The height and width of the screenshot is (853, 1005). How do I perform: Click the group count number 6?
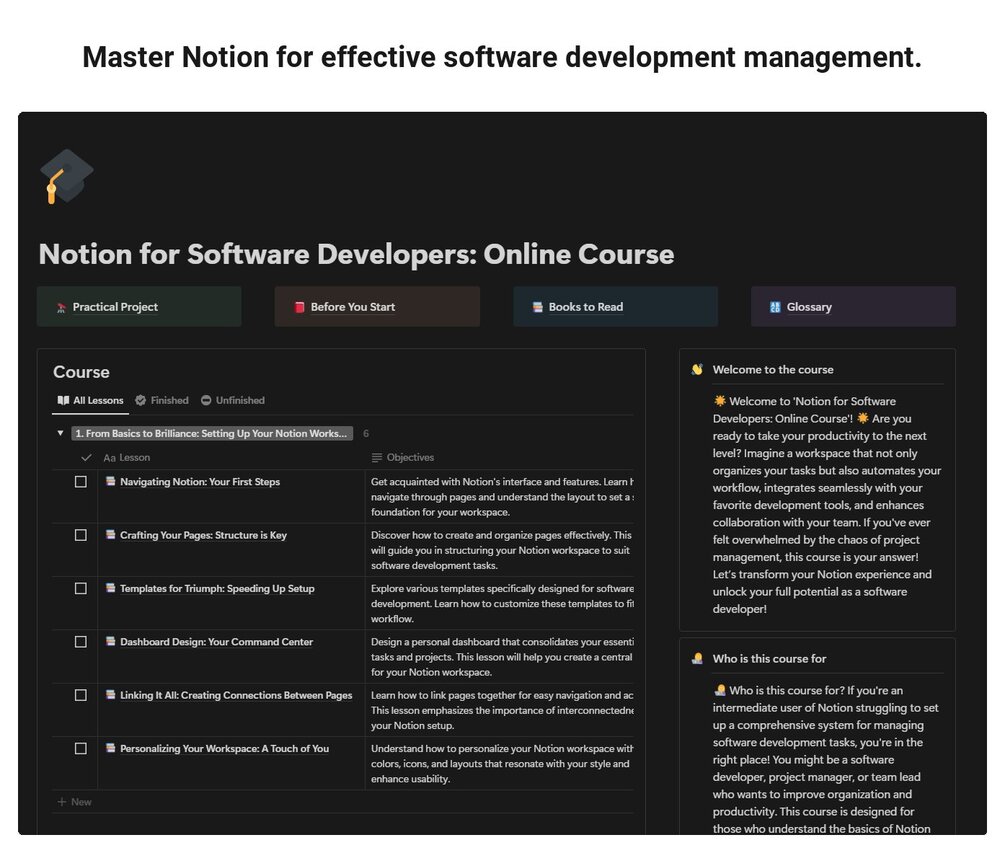[x=366, y=434]
